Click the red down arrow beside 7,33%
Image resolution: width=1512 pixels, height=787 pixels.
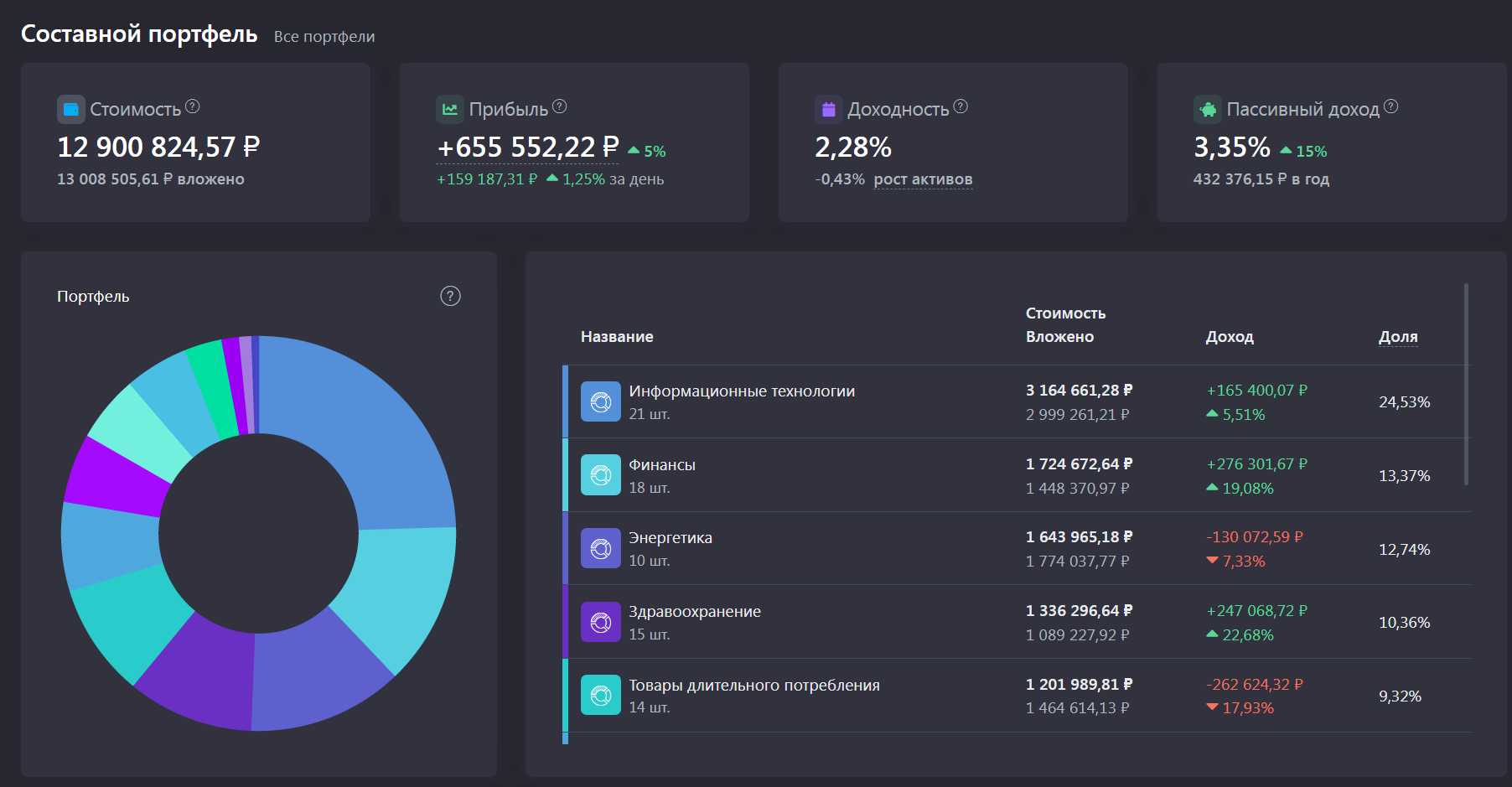pos(1212,560)
